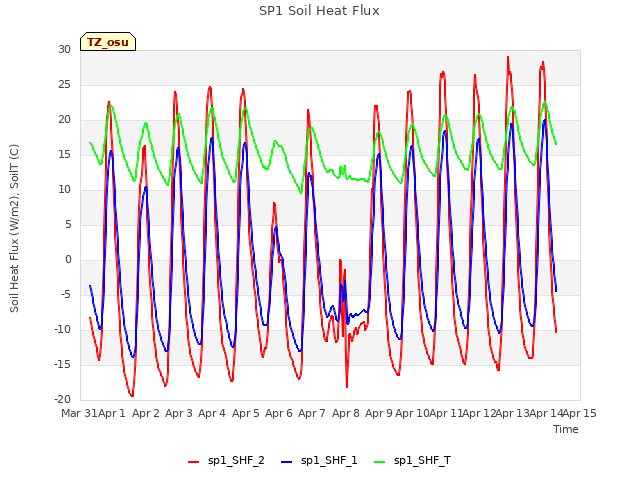The width and height of the screenshot is (640, 480).
Task: Select the sp1_SHF_2 legend label
Action: (x=236, y=460)
